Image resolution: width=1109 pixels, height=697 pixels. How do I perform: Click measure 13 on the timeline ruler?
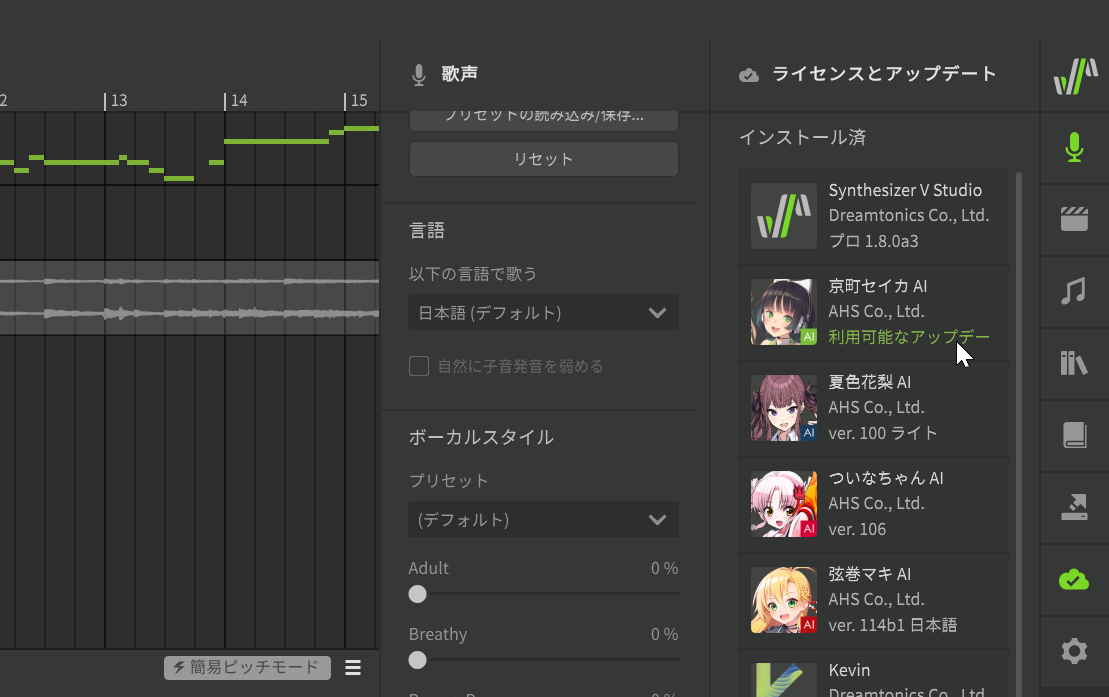(x=117, y=100)
